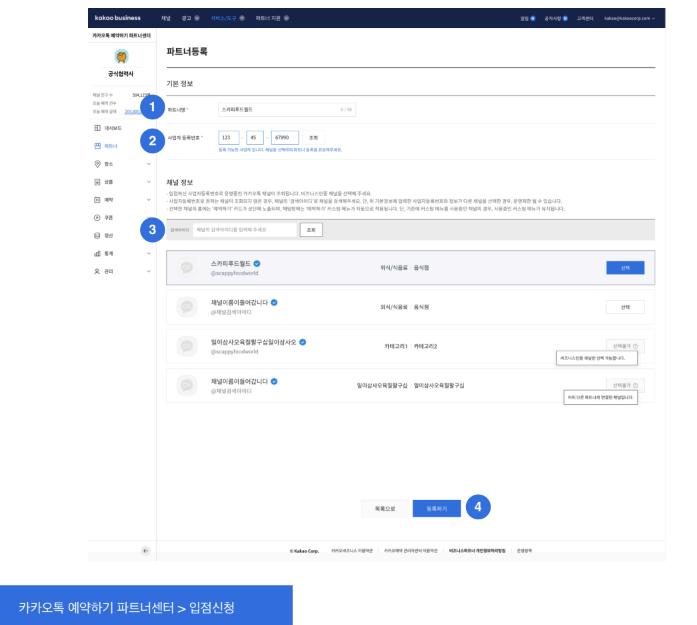This screenshot has width=697, height=625.
Task: Click the channel 검색아이디 search input field
Action: pyautogui.click(x=244, y=229)
